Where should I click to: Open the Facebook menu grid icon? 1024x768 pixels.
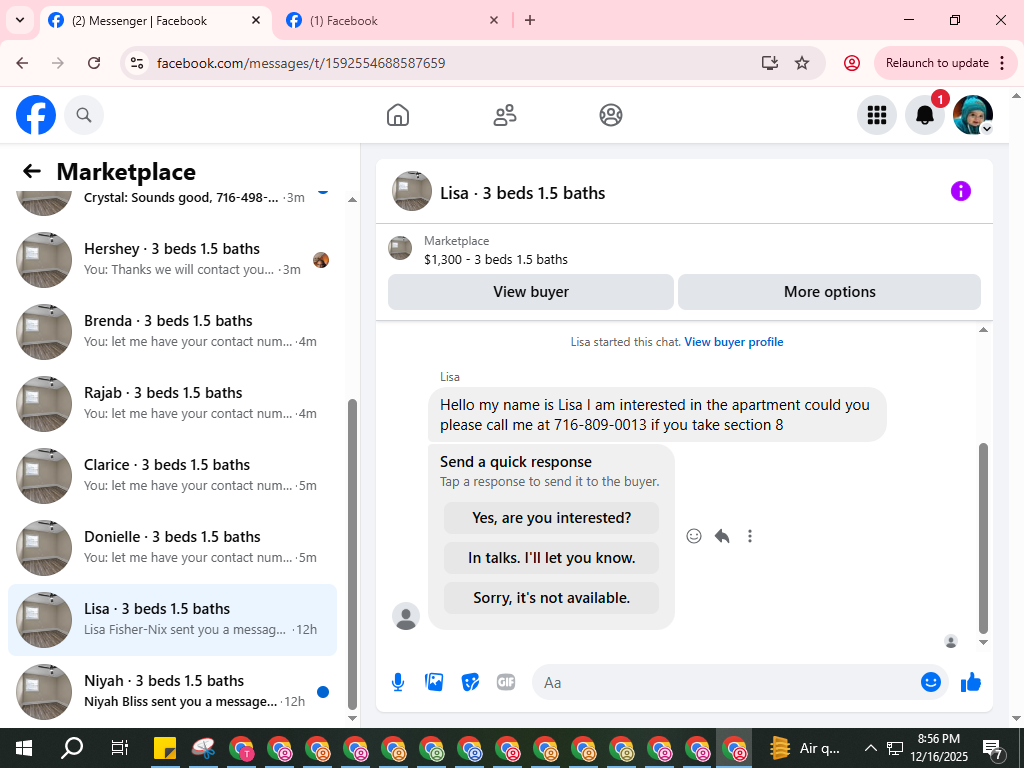[x=876, y=115]
